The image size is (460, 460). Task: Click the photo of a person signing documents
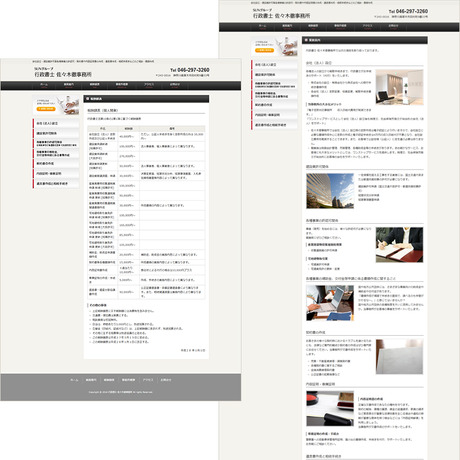point(399,245)
